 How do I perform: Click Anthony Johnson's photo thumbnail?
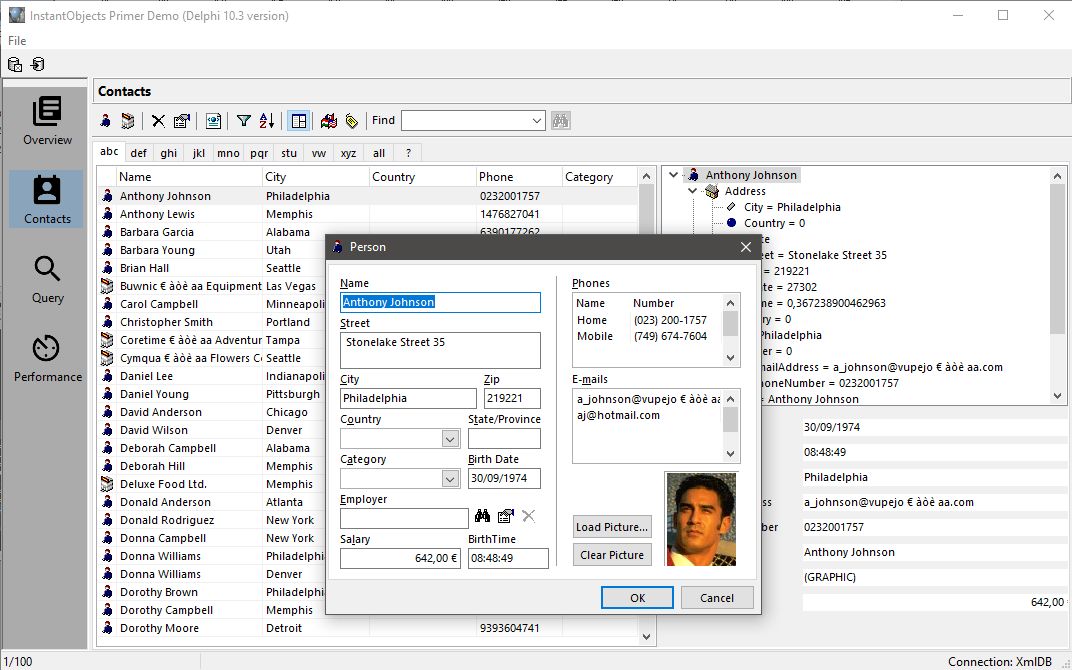[700, 518]
